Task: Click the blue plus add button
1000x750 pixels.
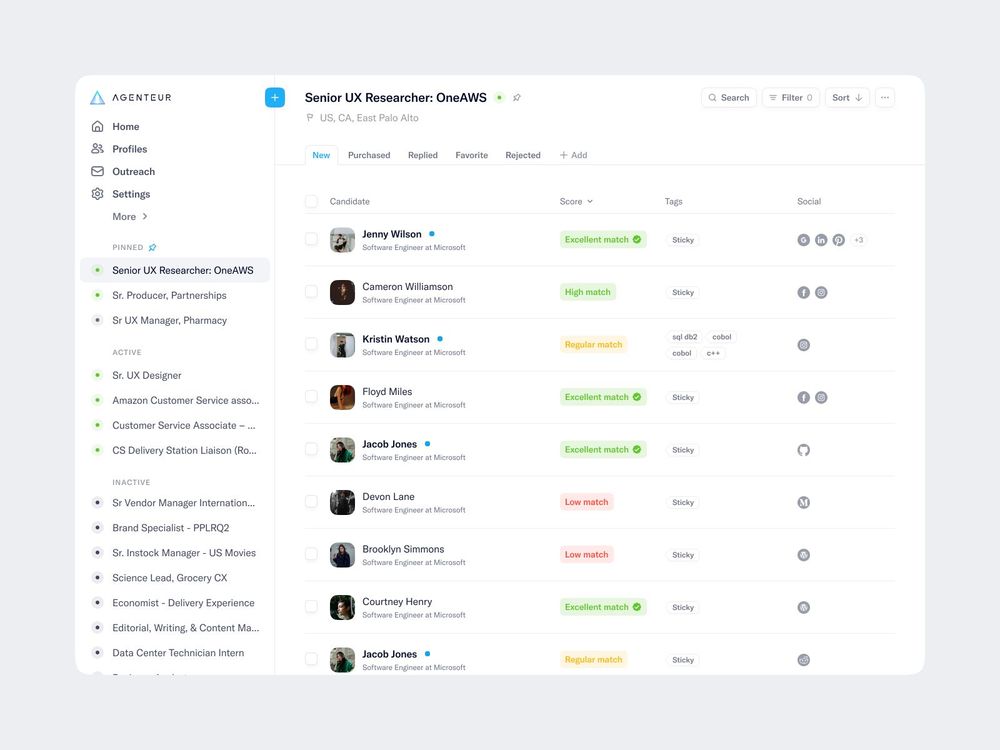Action: (275, 98)
